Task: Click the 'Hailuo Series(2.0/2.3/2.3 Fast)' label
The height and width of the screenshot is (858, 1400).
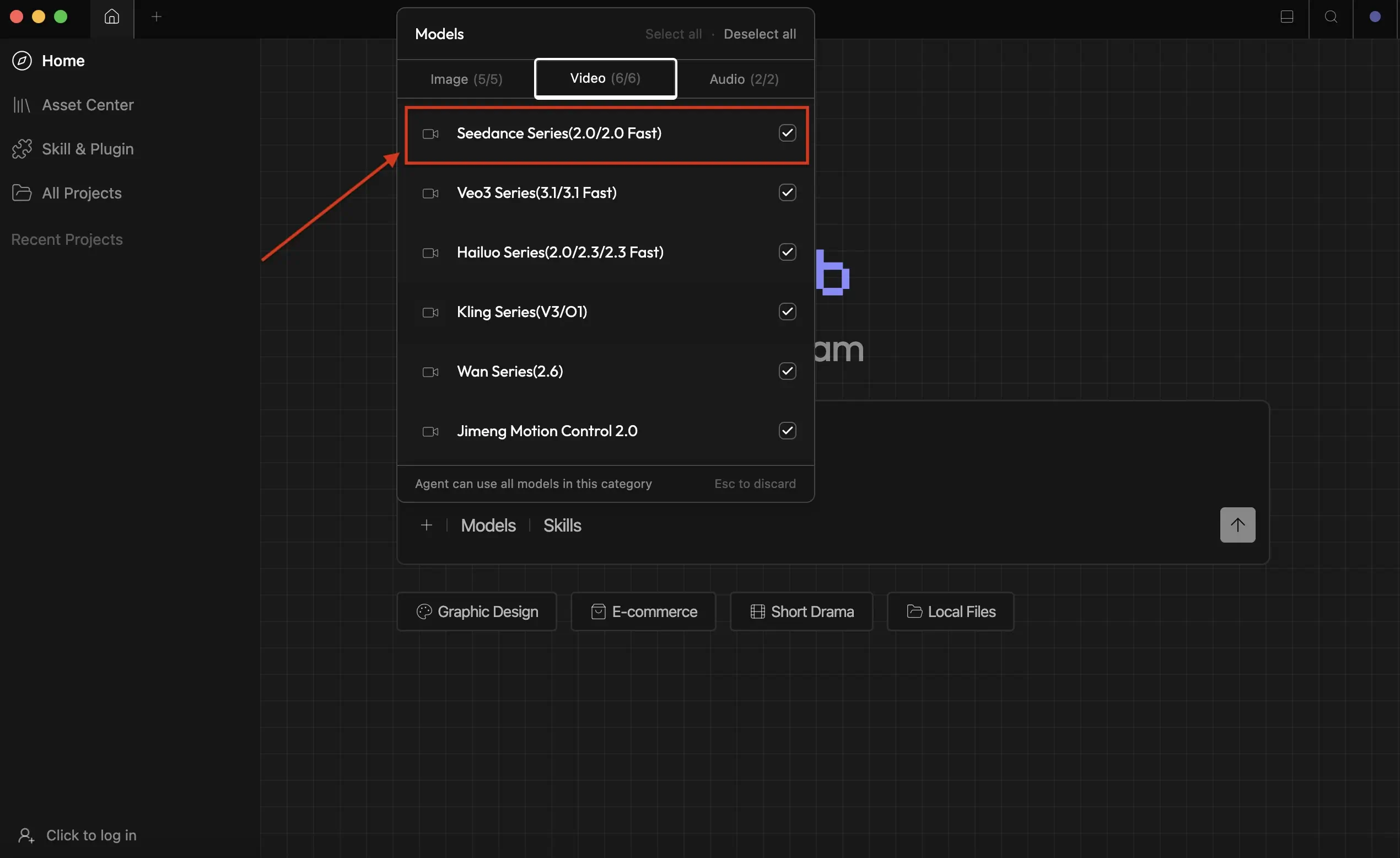Action: click(560, 252)
